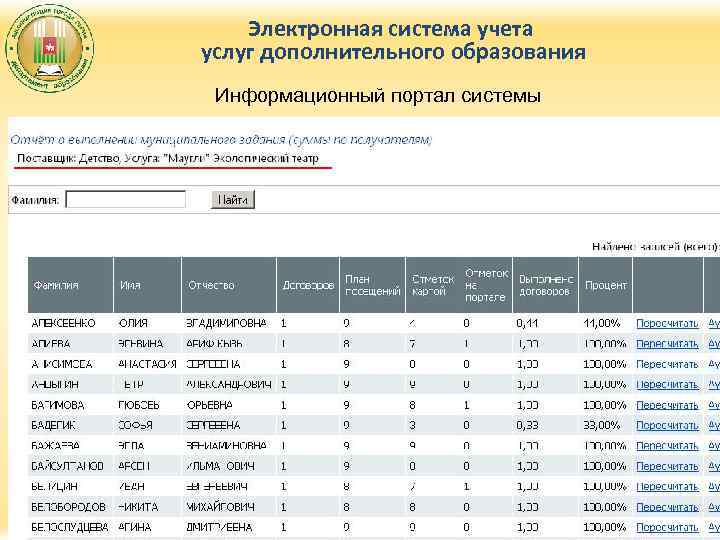
Task: Click the Процент column header
Action: click(605, 285)
